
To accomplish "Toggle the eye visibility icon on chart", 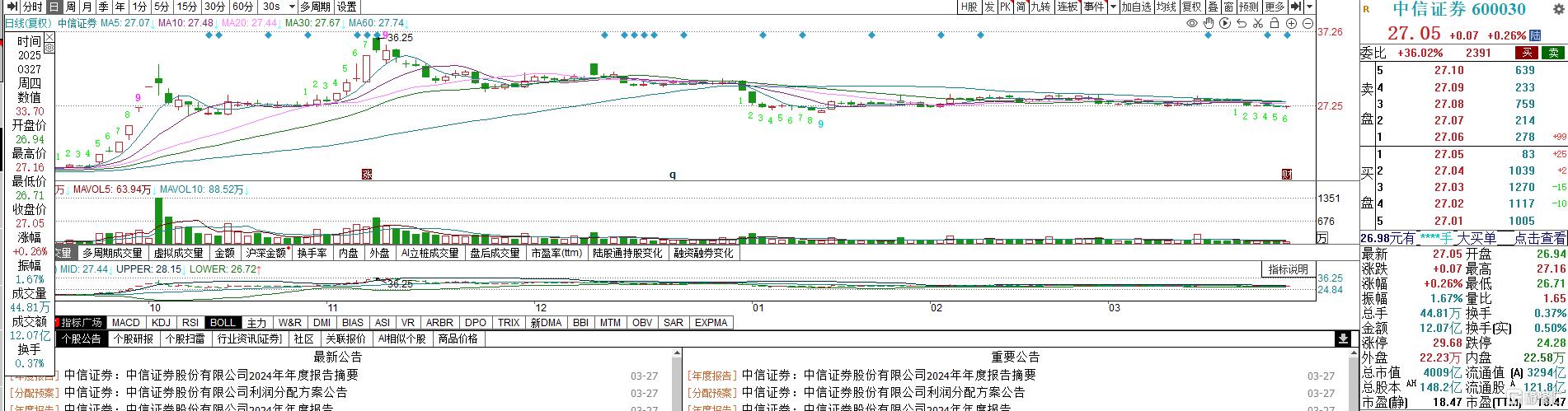I will pos(1191,24).
